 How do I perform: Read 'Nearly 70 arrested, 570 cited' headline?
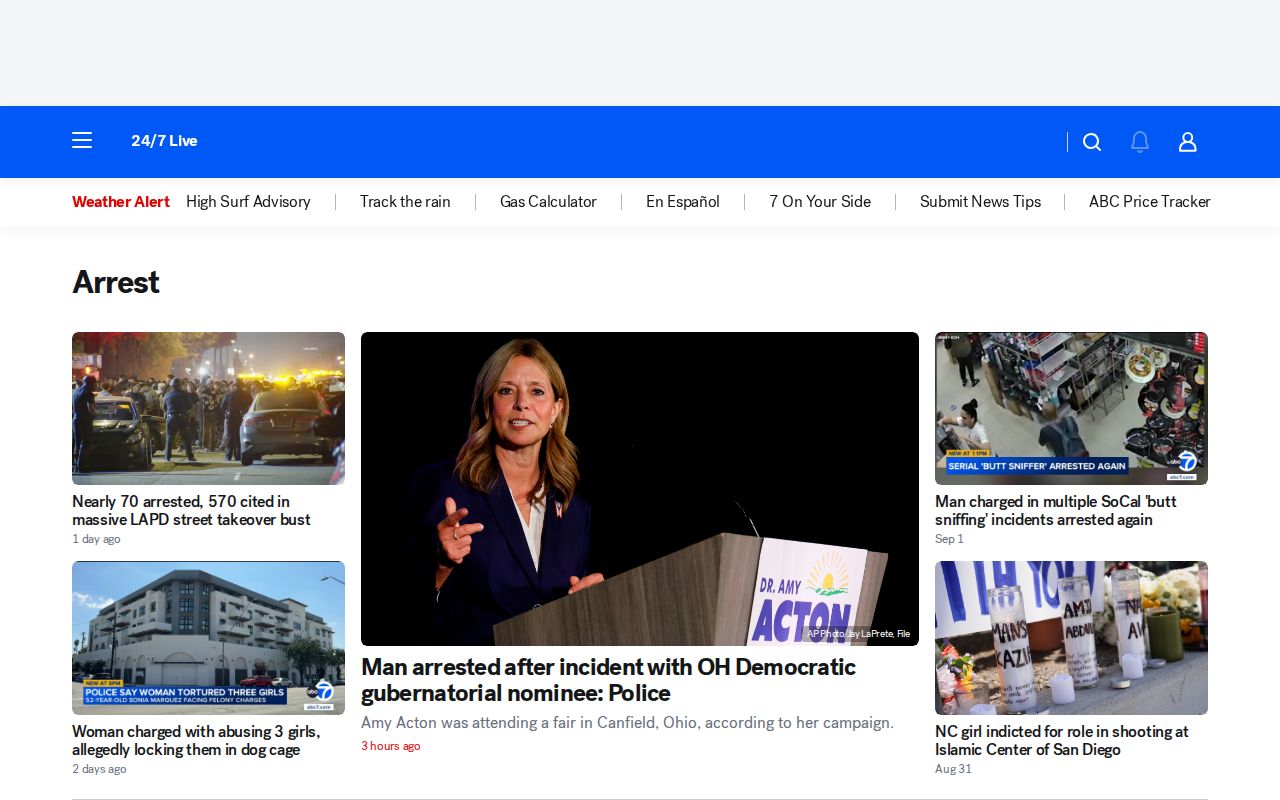click(x=191, y=511)
